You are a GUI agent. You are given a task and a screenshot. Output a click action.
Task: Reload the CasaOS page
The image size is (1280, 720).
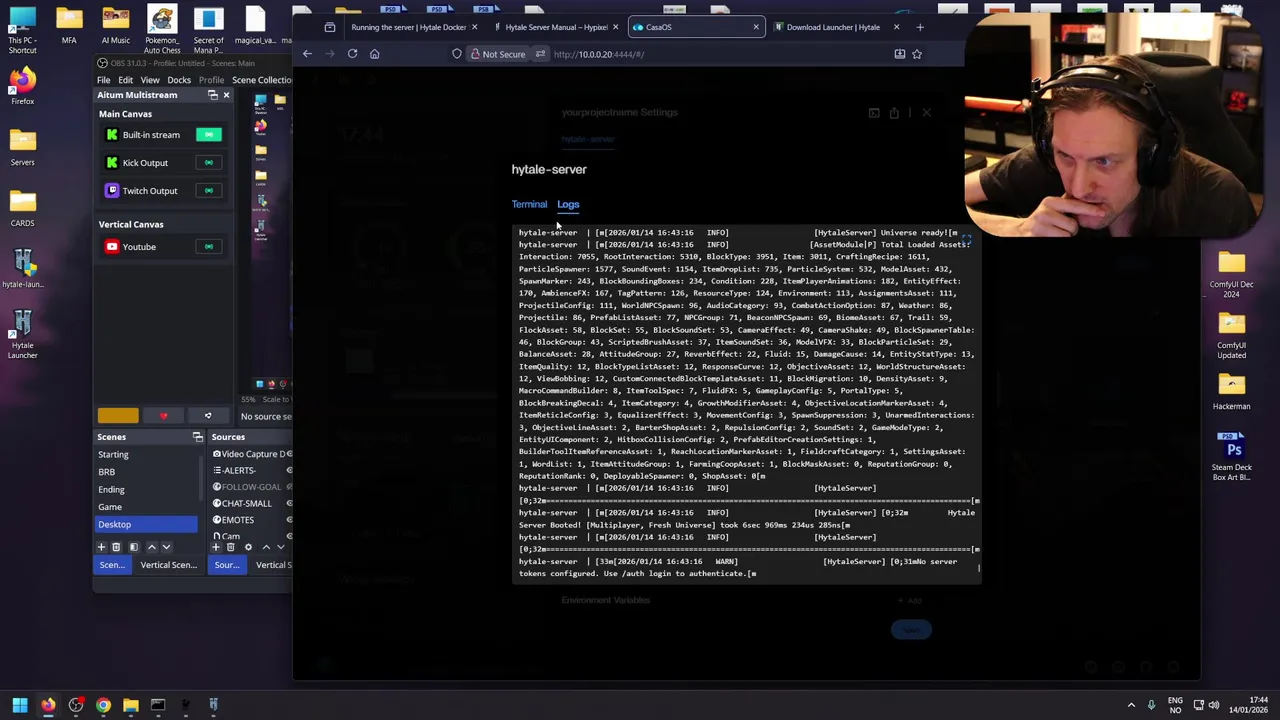(352, 54)
